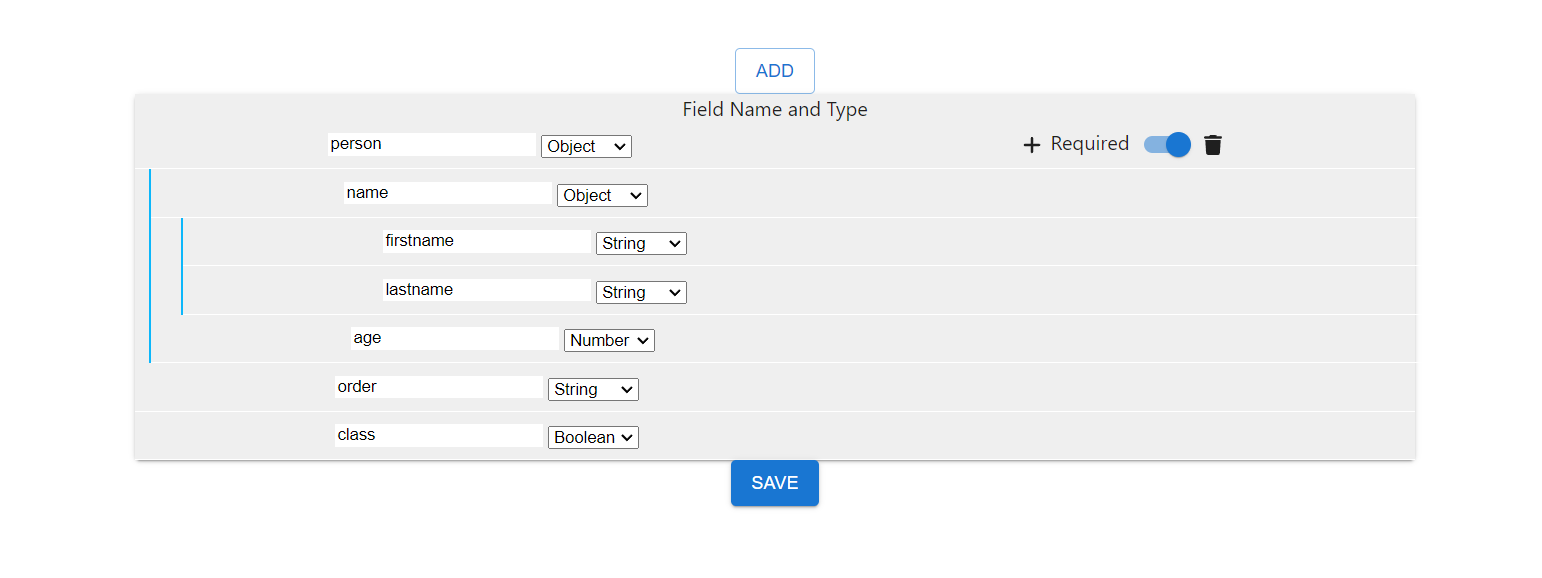This screenshot has width=1542, height=578.
Task: Click into the lastname text field
Action: click(x=487, y=290)
